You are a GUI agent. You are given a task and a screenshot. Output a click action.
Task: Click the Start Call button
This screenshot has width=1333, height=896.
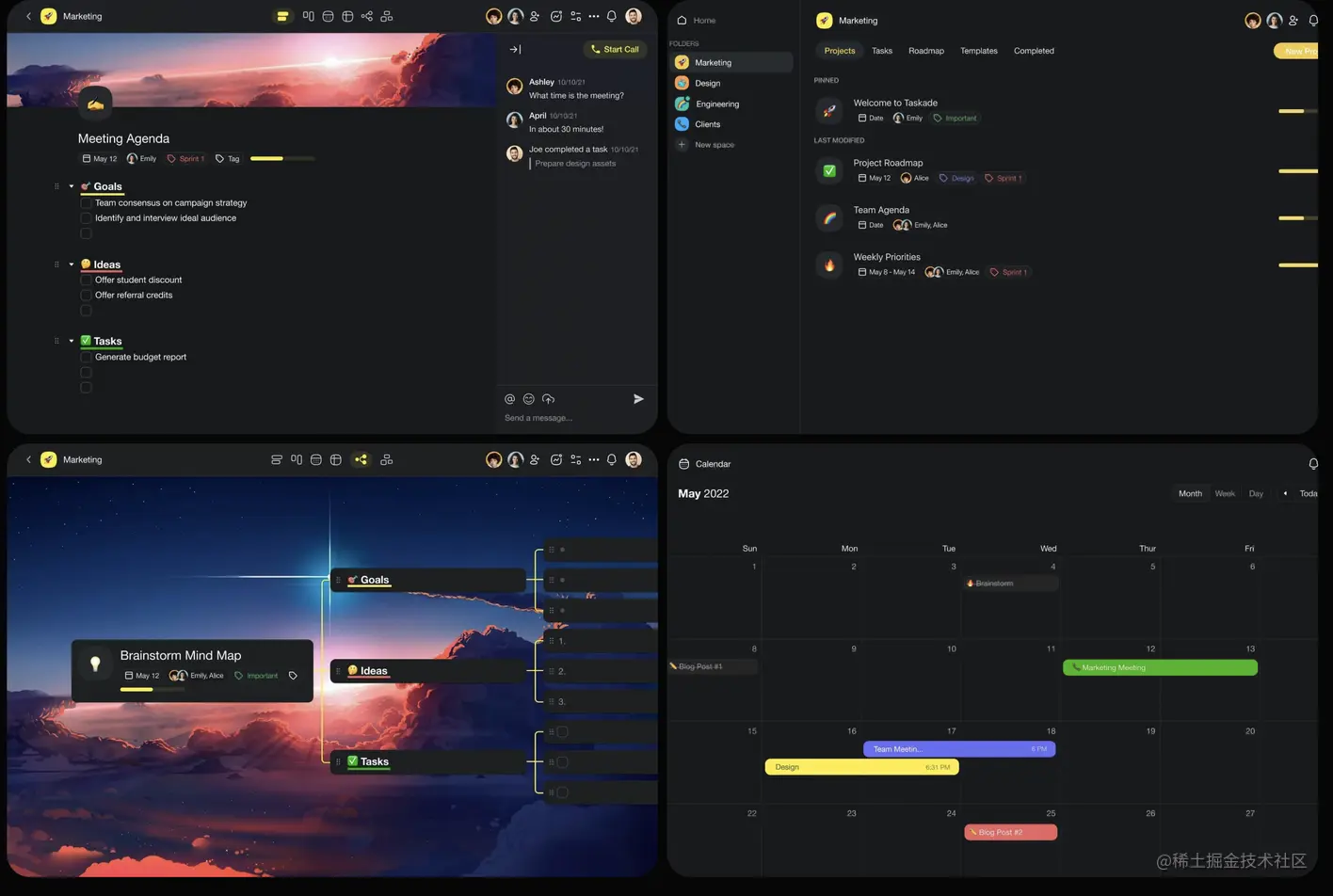[x=615, y=49]
